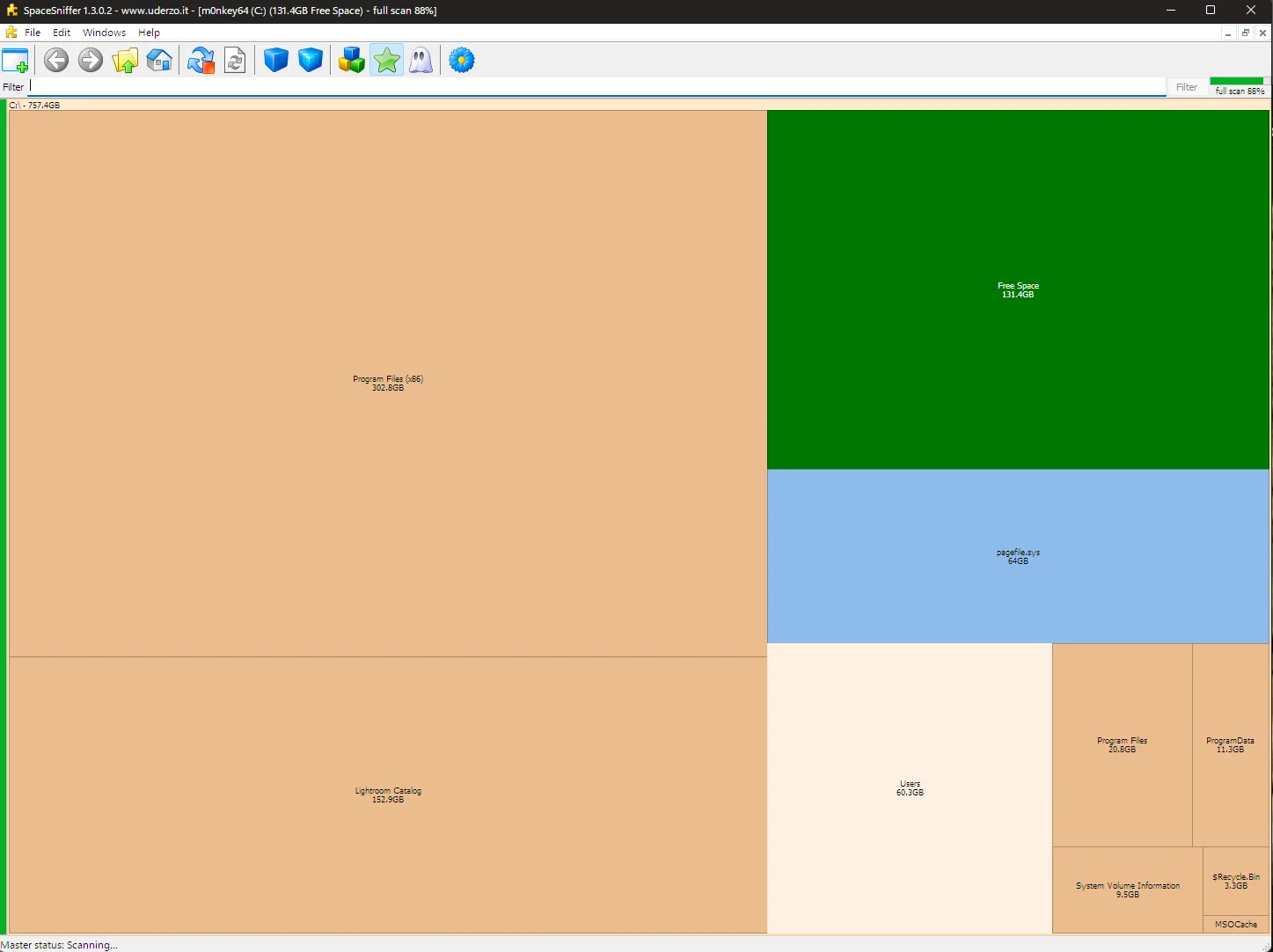Click into the Filter text field
The height and width of the screenshot is (952, 1273).
point(596,86)
